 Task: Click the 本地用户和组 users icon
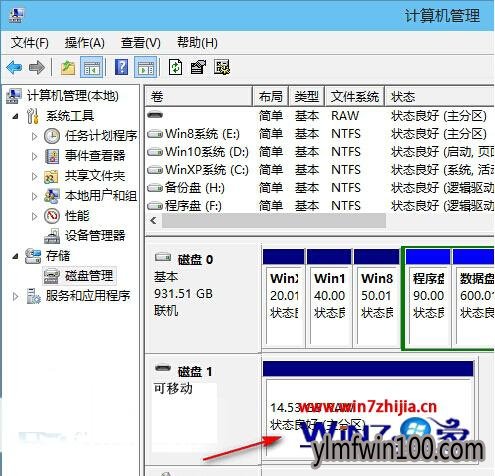tap(52, 196)
